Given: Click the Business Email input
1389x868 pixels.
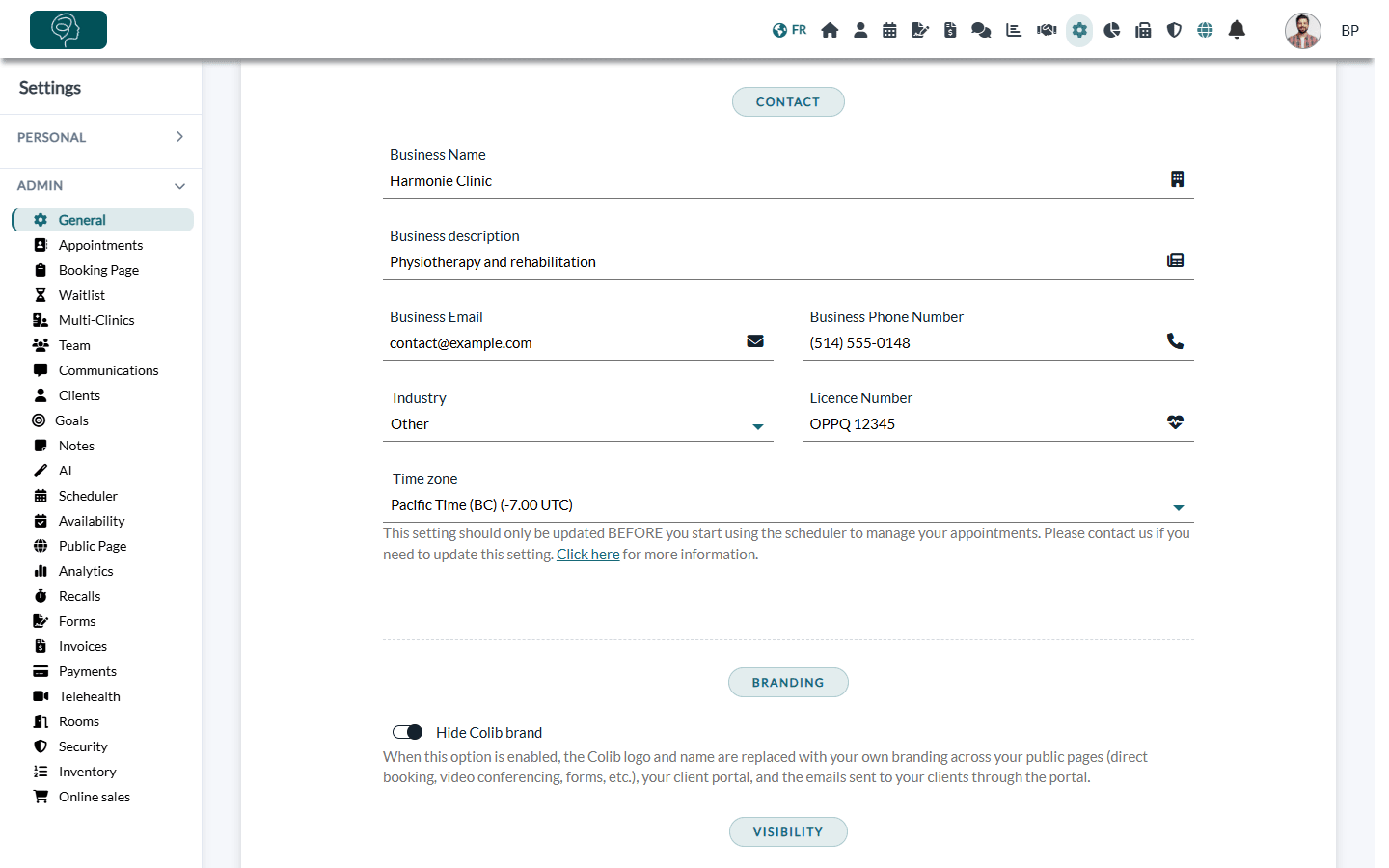Looking at the screenshot, I should (578, 343).
